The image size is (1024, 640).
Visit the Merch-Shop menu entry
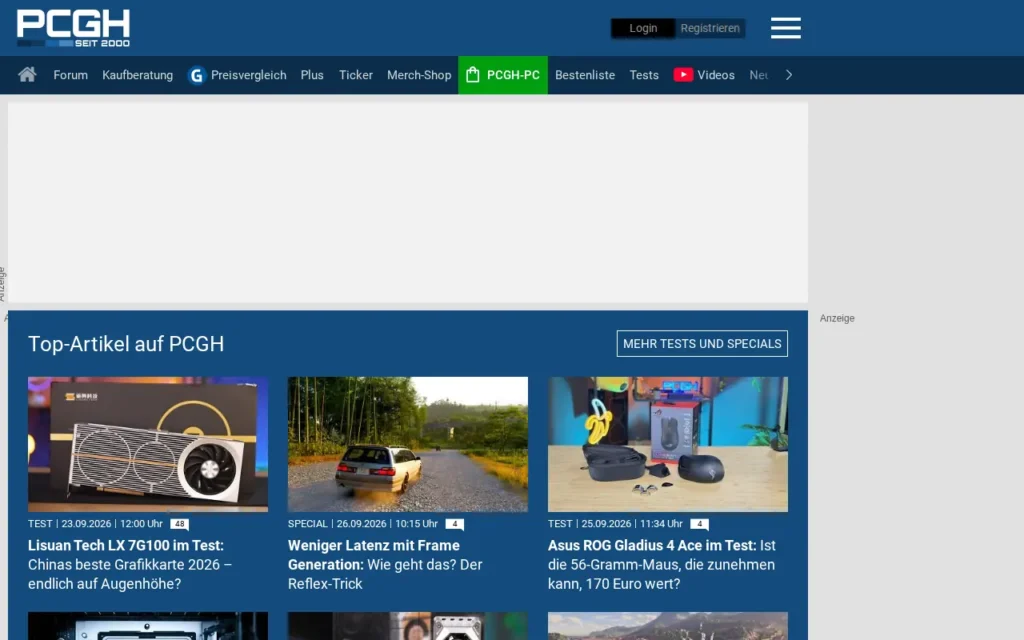(x=419, y=75)
